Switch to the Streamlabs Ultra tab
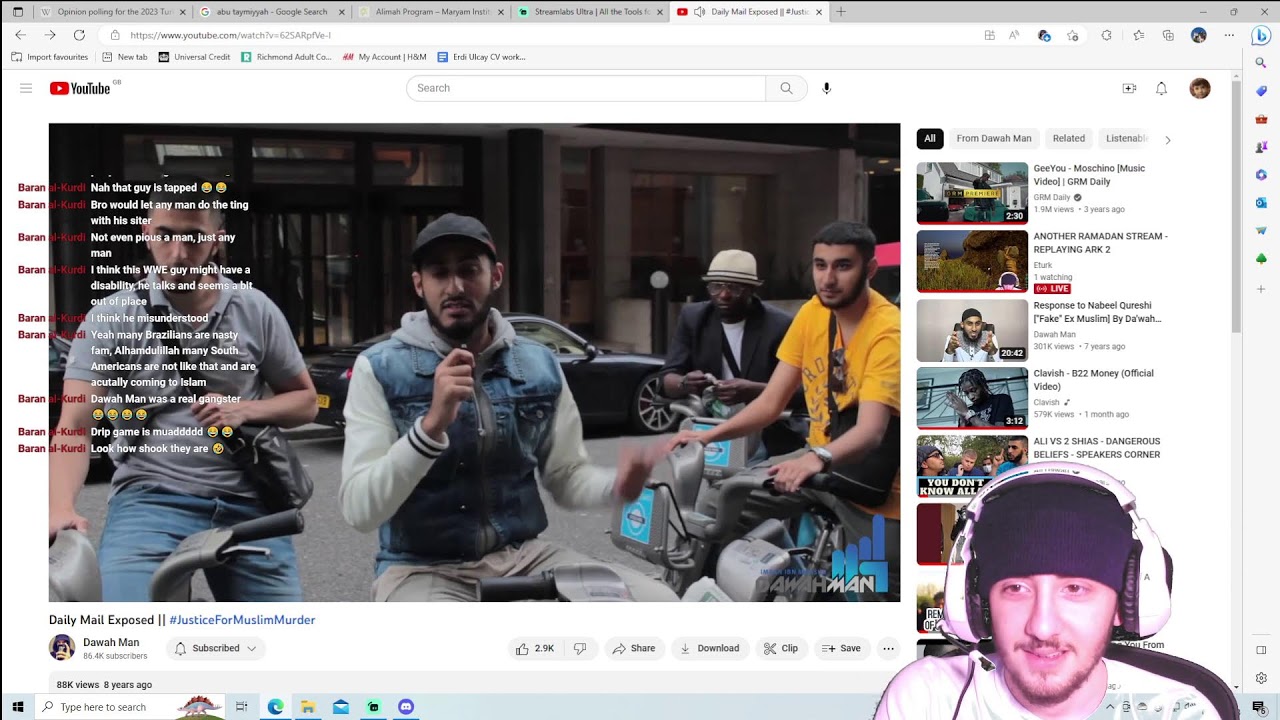This screenshot has width=1280, height=720. pos(590,12)
